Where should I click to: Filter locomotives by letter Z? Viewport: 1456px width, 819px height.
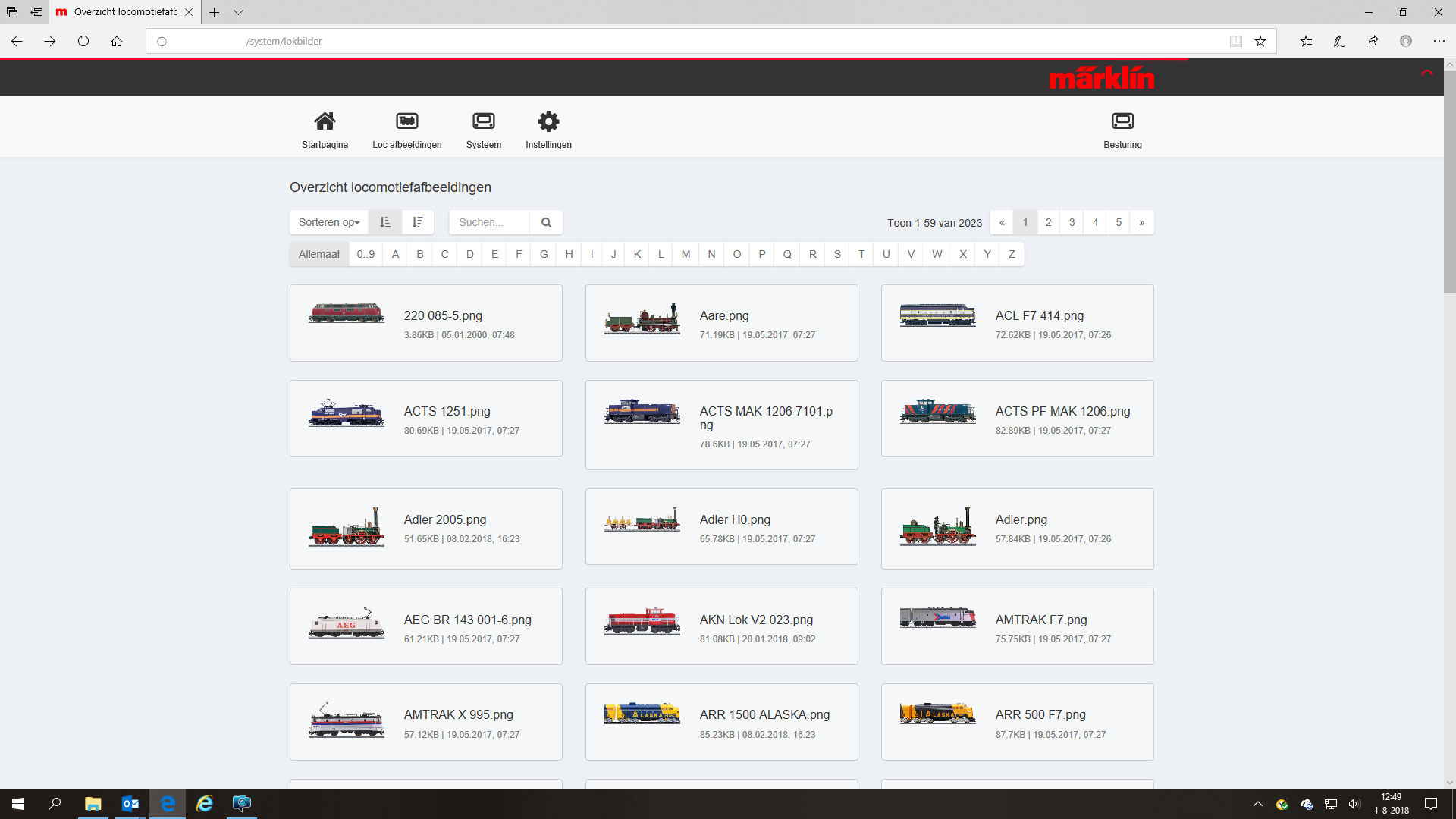click(x=1012, y=254)
